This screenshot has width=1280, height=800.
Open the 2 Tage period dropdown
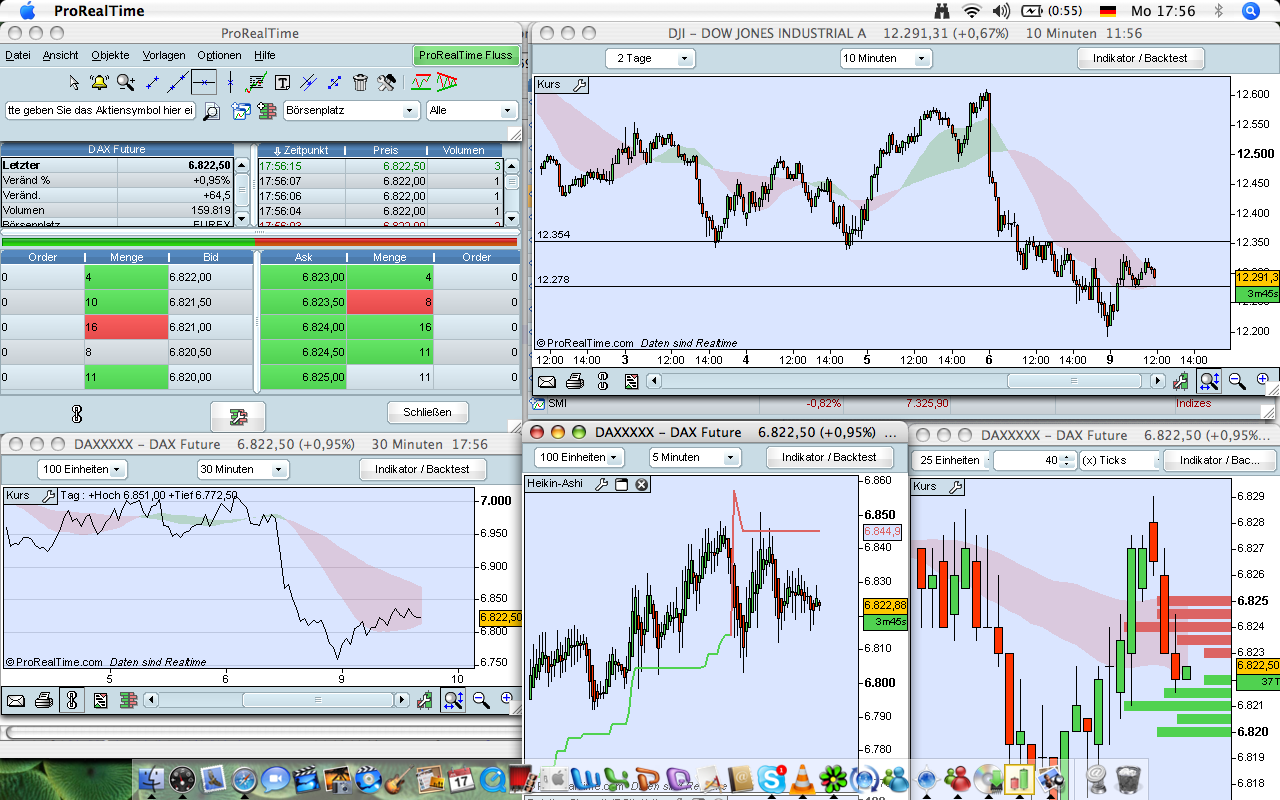650,59
